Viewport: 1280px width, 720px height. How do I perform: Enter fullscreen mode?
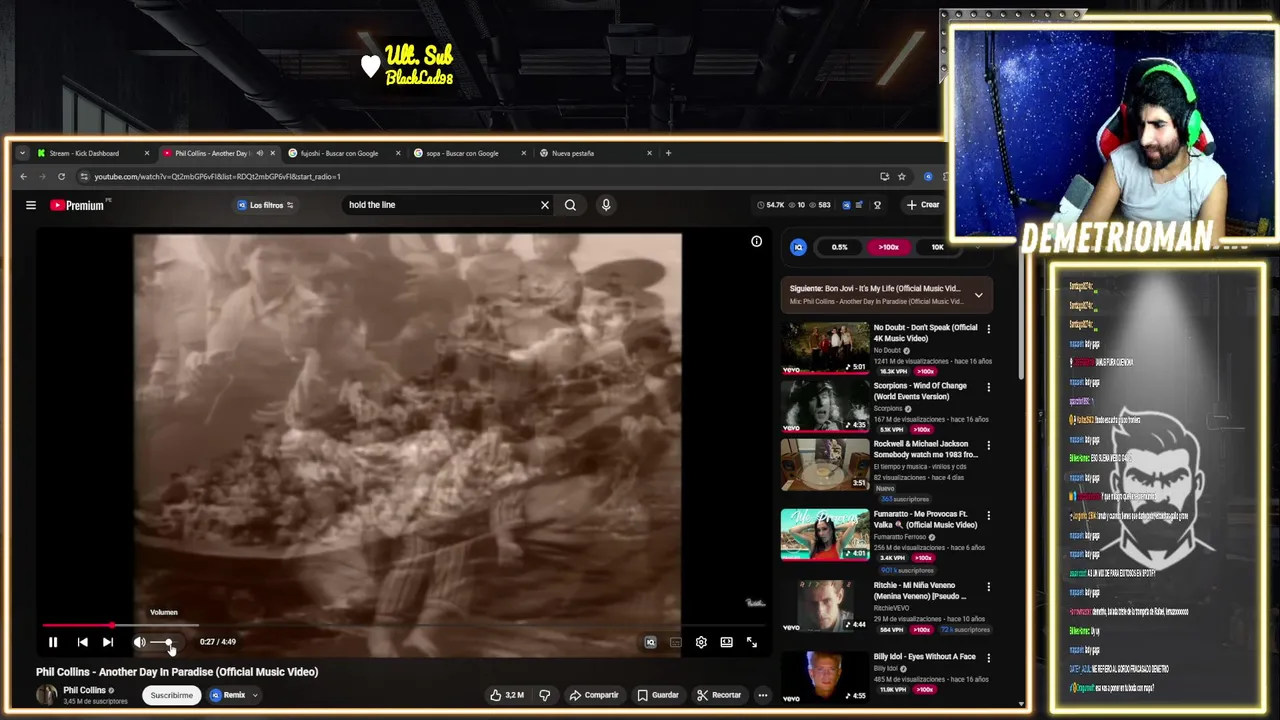click(752, 642)
